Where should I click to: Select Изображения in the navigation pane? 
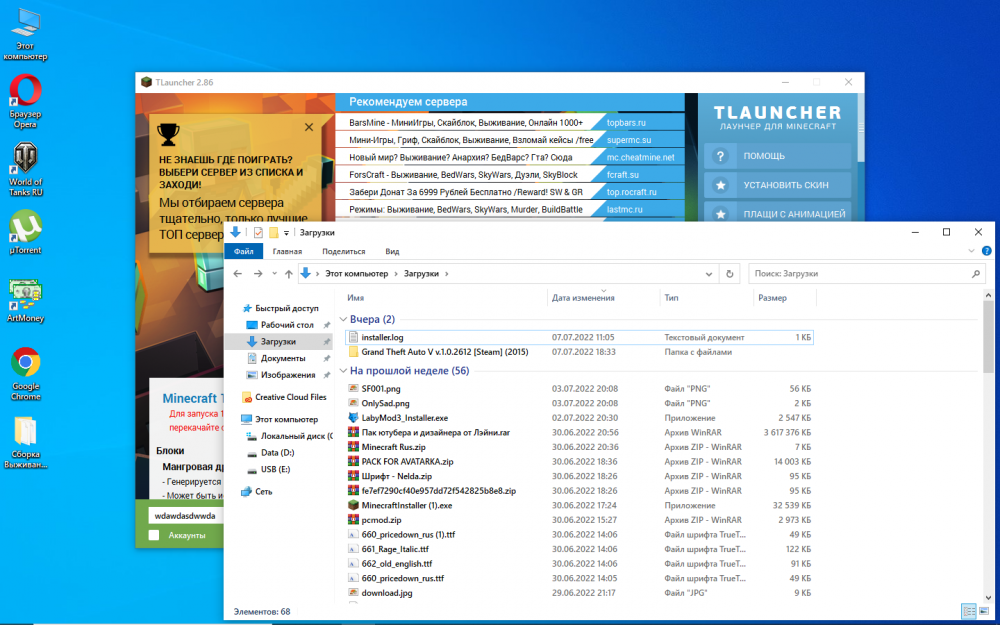tap(288, 374)
